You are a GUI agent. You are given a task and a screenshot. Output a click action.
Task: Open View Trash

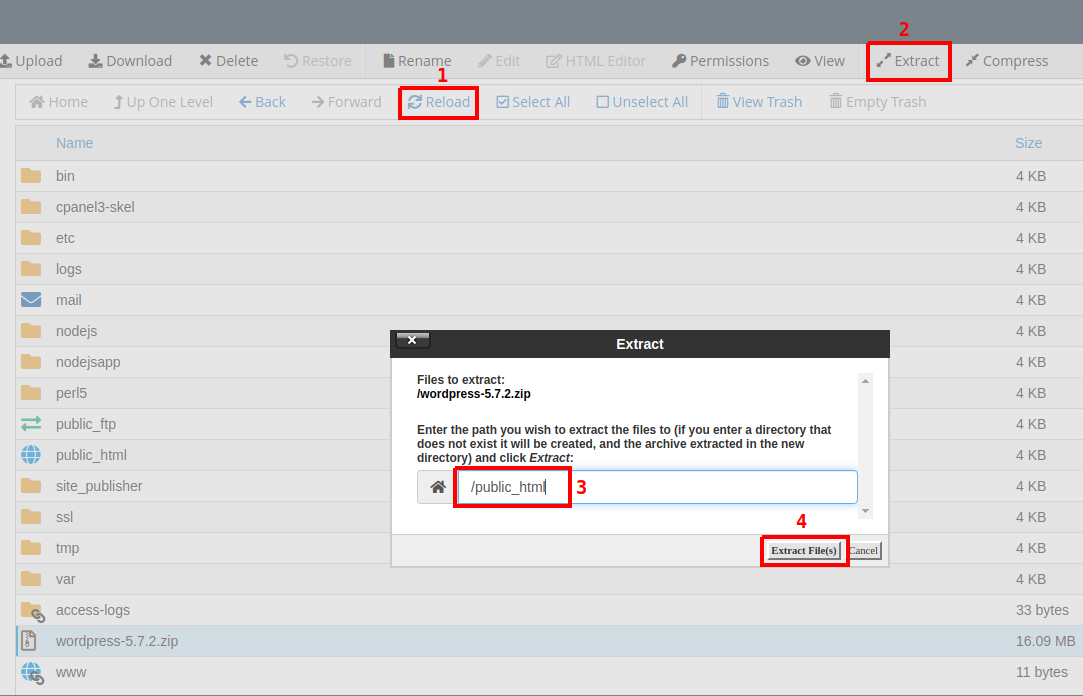click(758, 102)
